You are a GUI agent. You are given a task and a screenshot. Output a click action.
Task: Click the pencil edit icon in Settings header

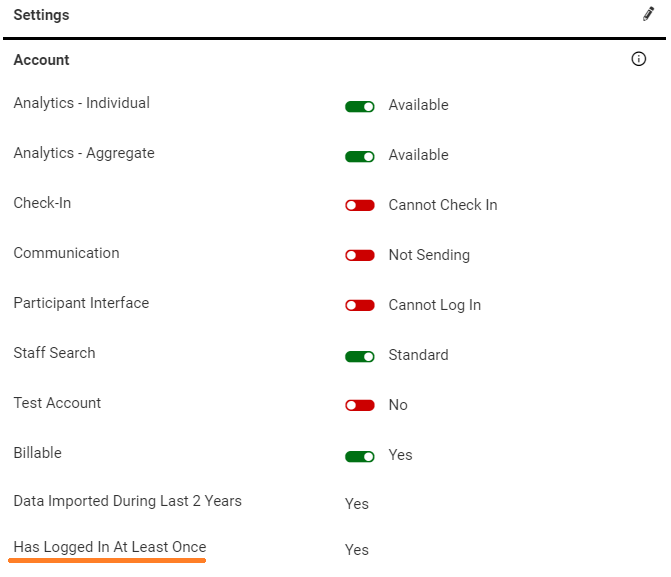[x=648, y=15]
